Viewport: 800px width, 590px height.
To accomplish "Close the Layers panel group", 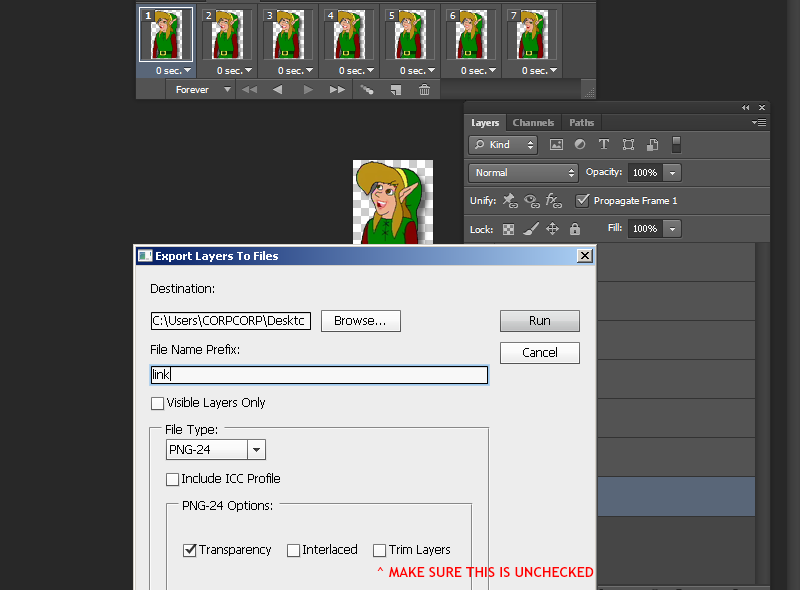I will (x=762, y=108).
